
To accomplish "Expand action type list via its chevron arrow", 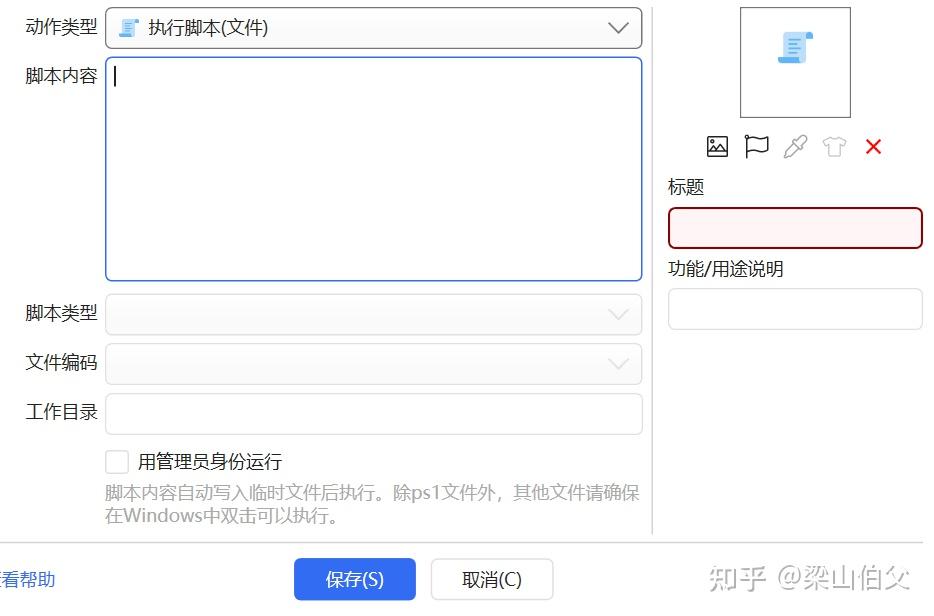I will click(x=623, y=27).
